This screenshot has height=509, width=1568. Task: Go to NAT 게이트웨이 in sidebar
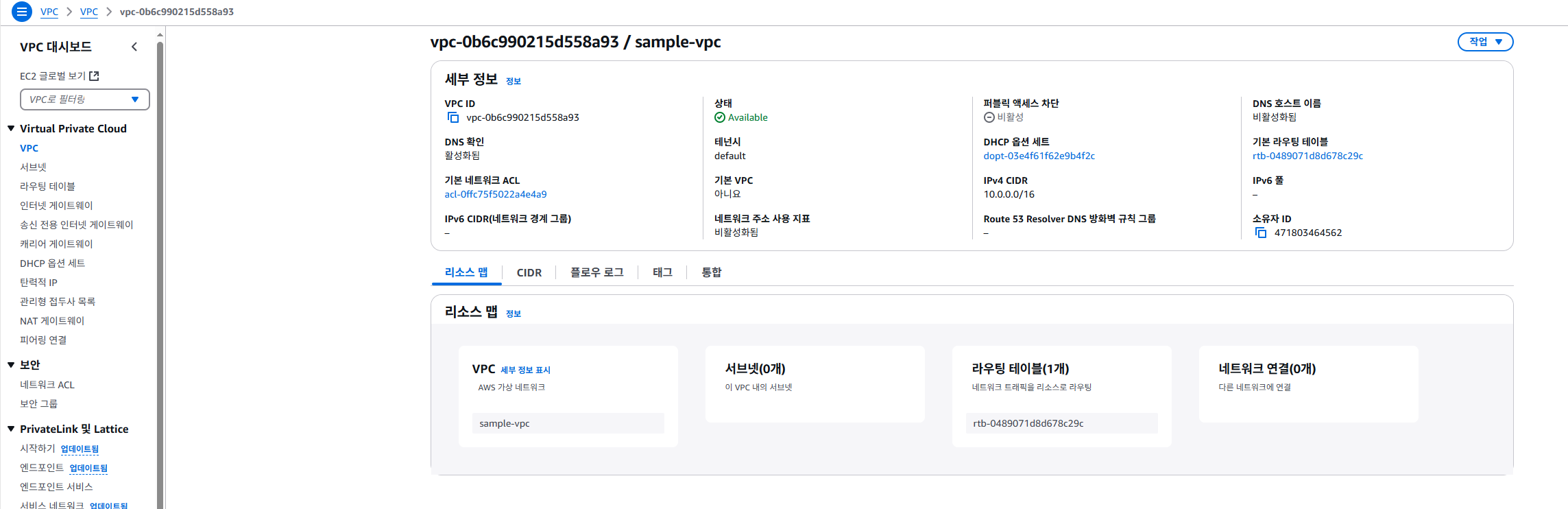pyautogui.click(x=52, y=321)
